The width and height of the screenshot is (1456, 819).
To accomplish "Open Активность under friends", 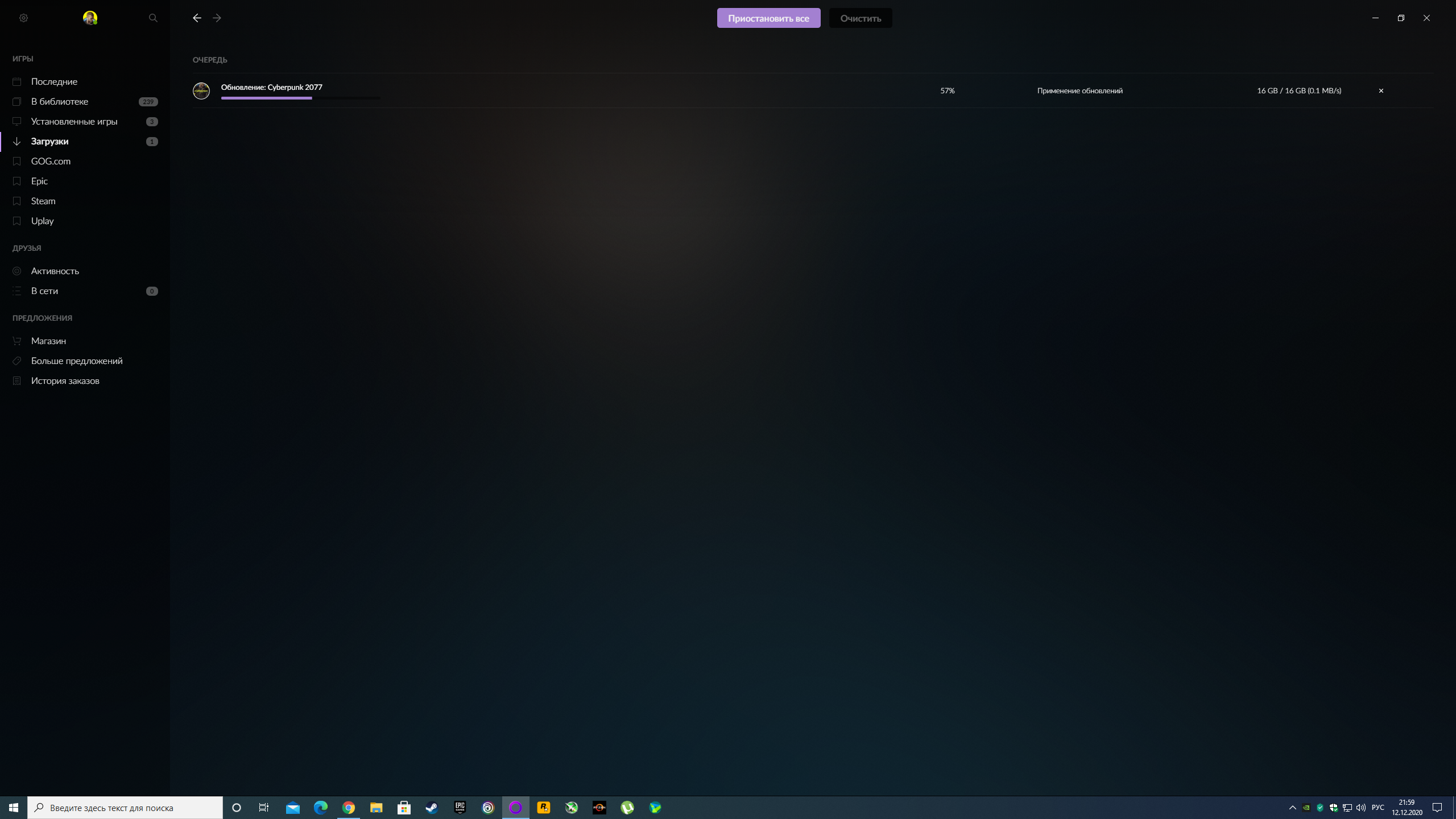I will [55, 271].
